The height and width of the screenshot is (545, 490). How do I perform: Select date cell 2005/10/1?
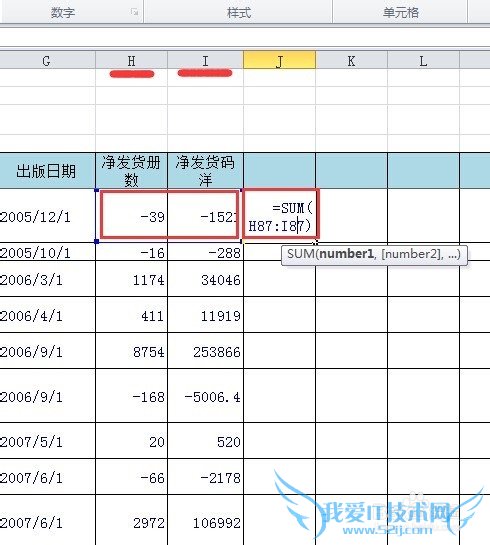click(x=47, y=252)
